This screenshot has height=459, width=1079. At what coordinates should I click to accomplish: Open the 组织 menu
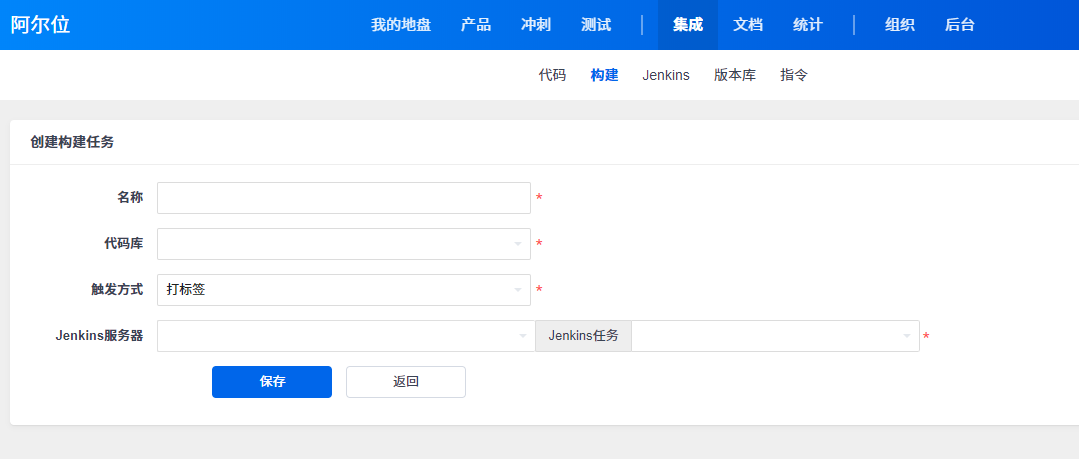(x=899, y=25)
